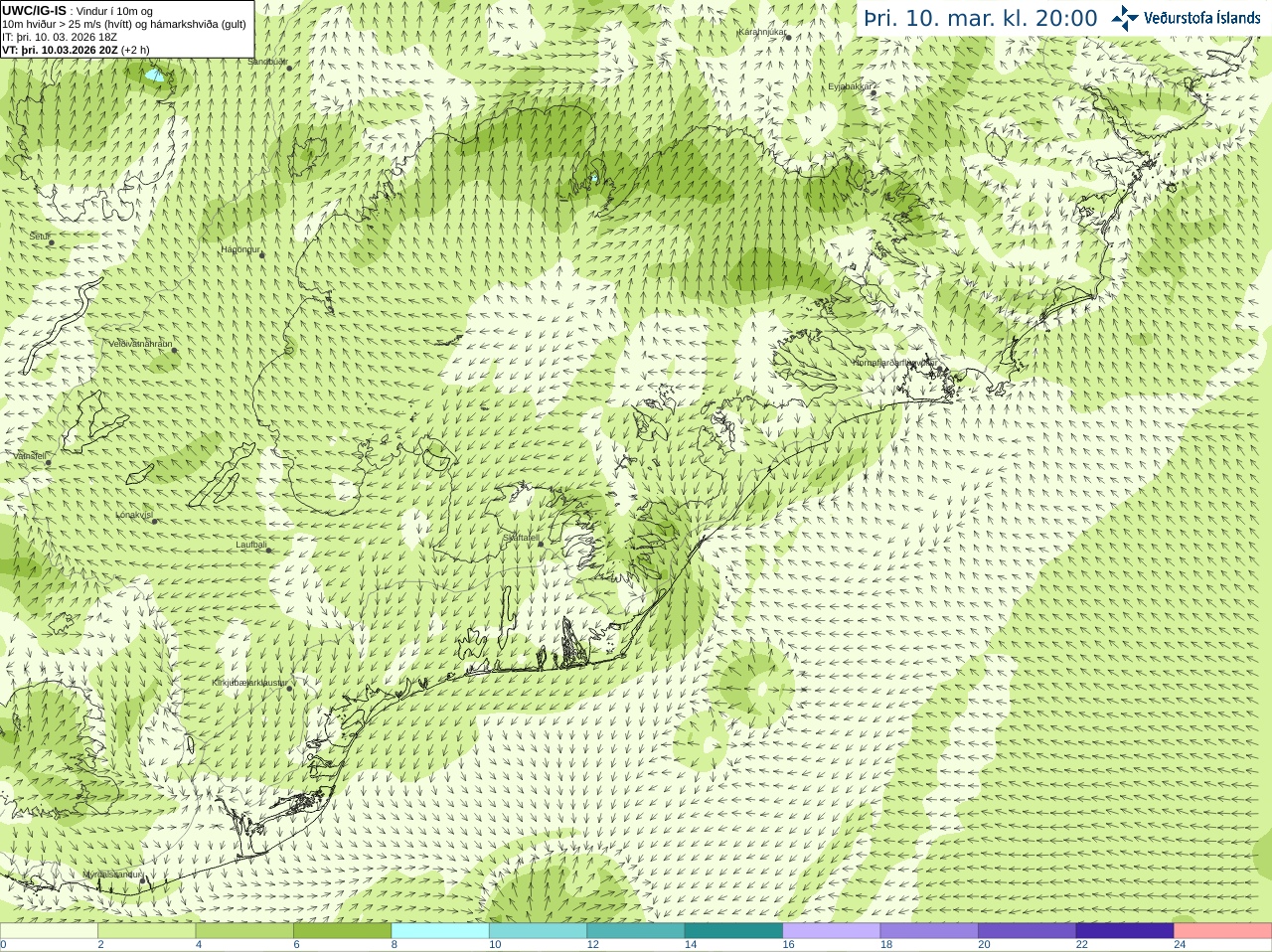
Task: Pick the 16–18 m/s lavender legend swatch
Action: (832, 931)
